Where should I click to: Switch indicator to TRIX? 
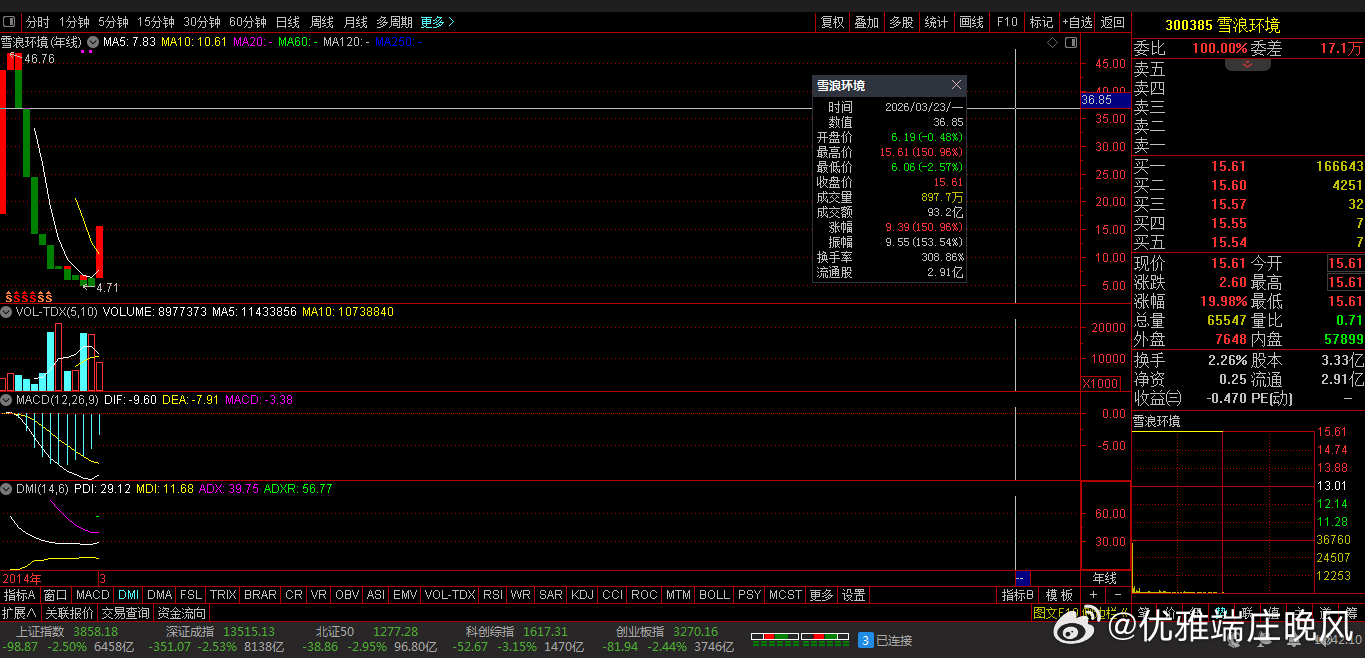[x=223, y=595]
